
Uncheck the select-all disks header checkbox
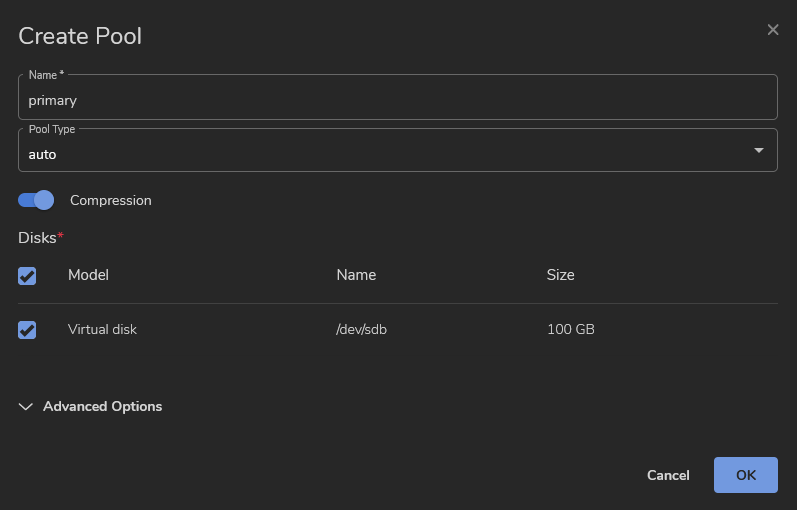(28, 275)
